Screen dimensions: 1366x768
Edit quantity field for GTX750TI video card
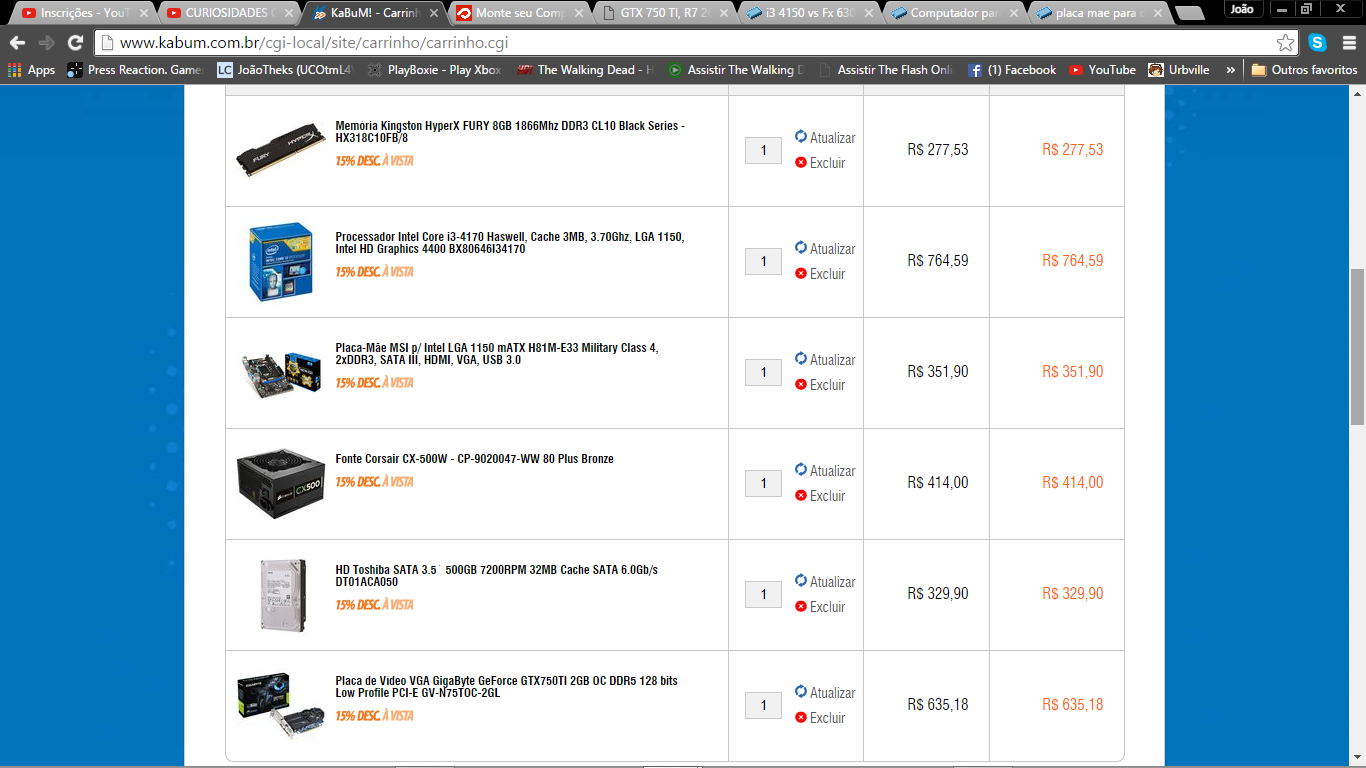(x=763, y=705)
